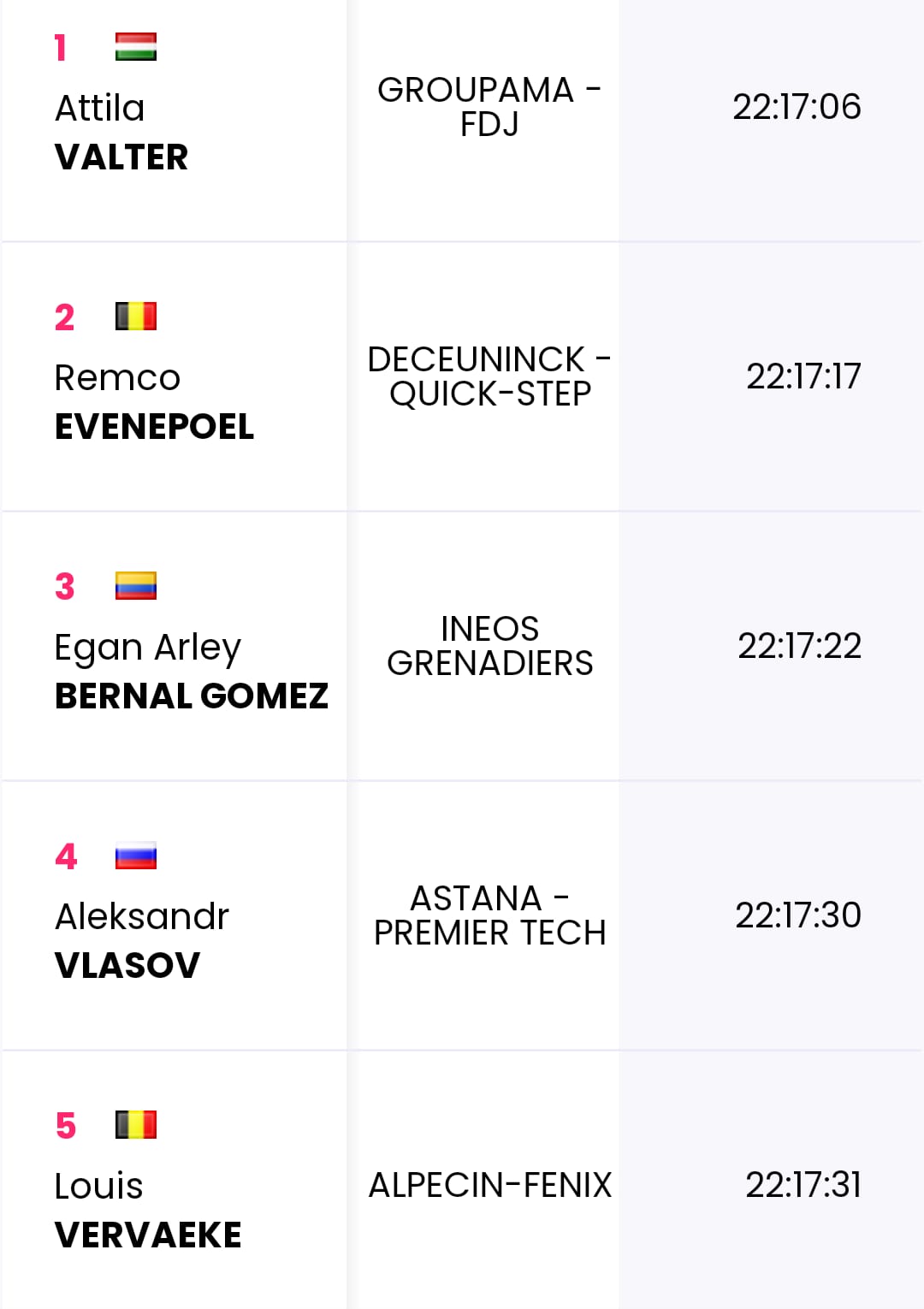Select the time 22:17:17 in the second row

tap(803, 376)
